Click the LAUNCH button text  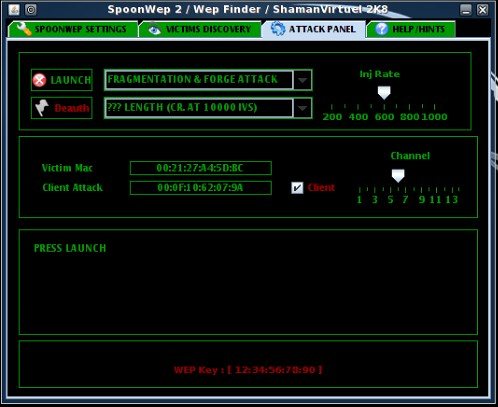pyautogui.click(x=71, y=80)
